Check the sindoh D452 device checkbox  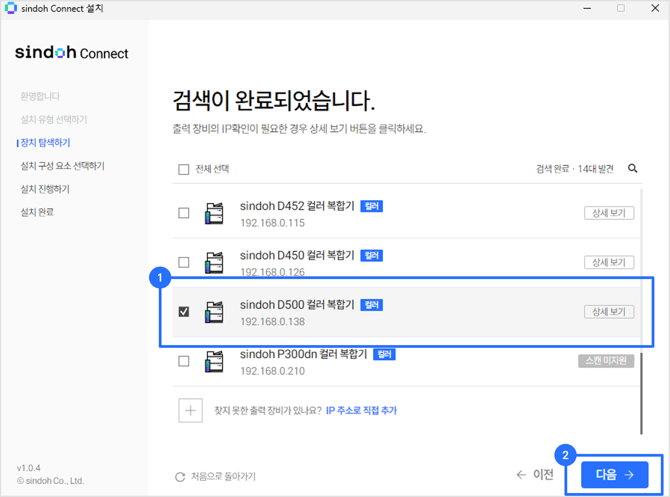184,213
